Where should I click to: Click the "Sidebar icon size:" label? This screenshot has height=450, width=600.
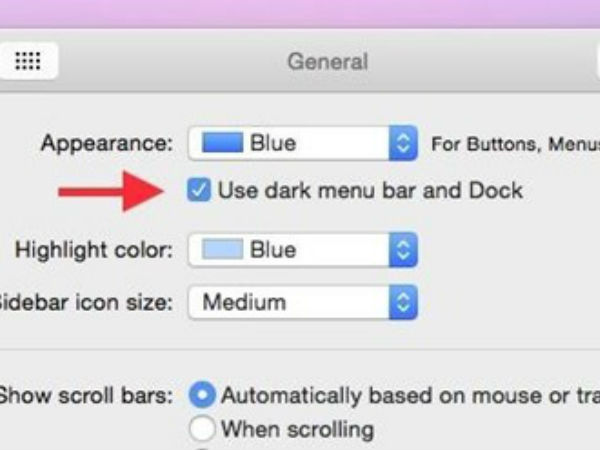pyautogui.click(x=87, y=302)
